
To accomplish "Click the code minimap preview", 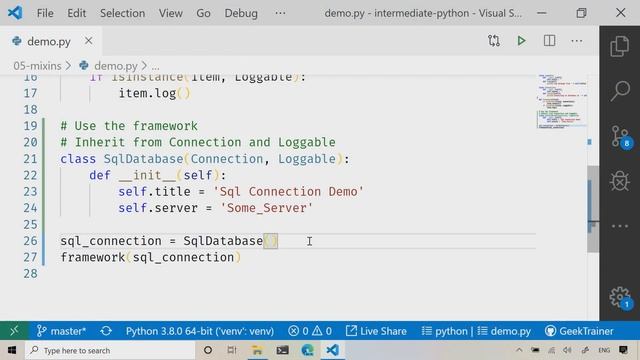I will 562,101.
